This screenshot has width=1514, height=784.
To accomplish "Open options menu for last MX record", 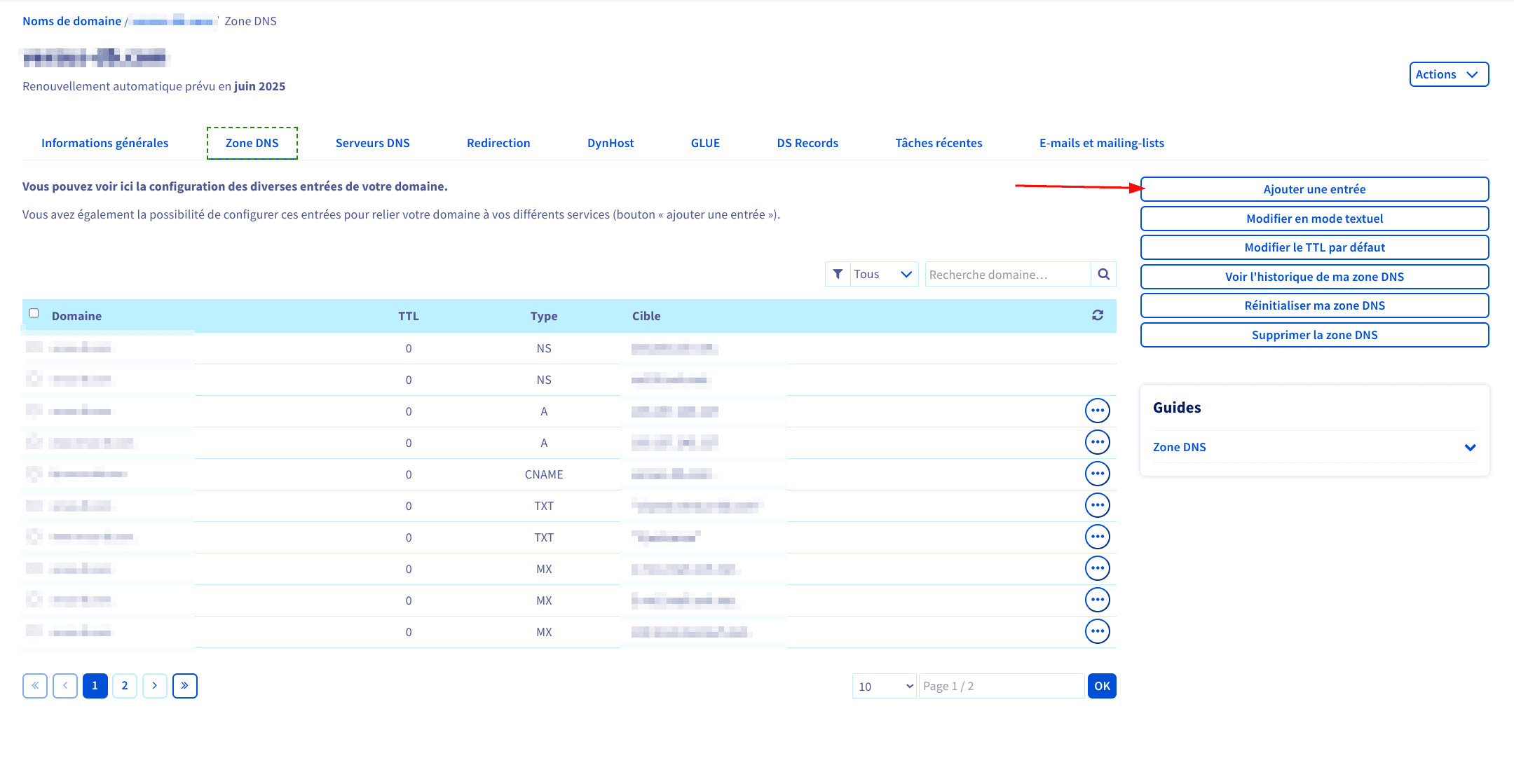I will pyautogui.click(x=1098, y=631).
